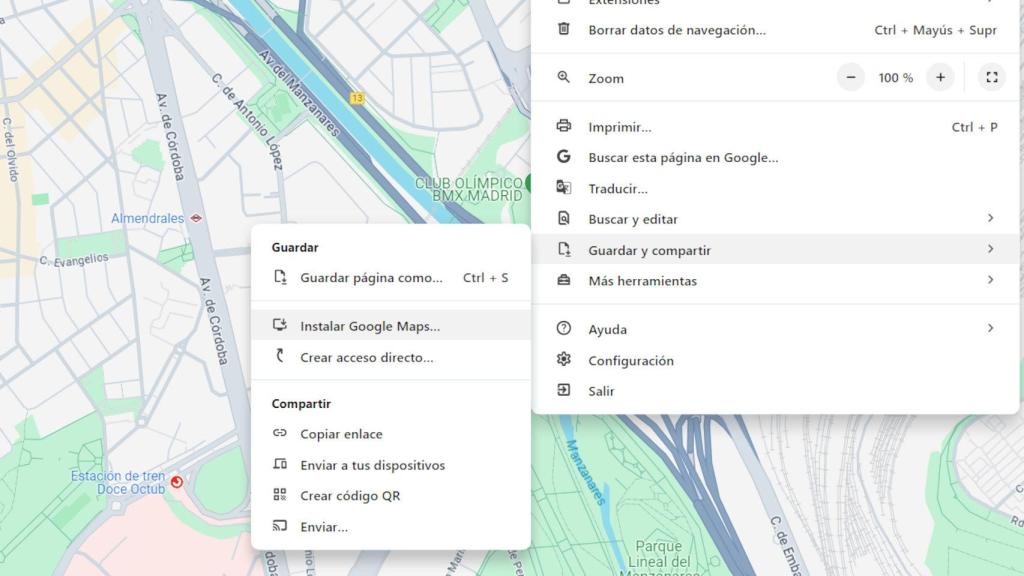Click the Instalar Google Maps install icon

(281, 323)
